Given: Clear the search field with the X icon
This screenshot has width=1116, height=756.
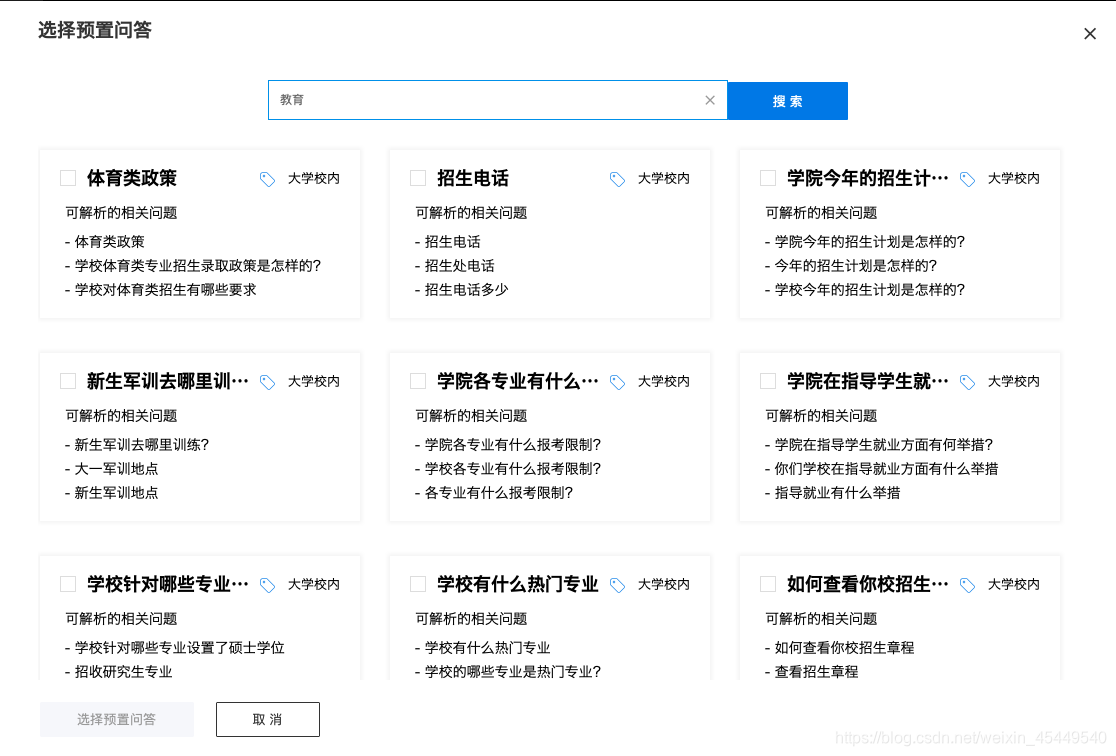Looking at the screenshot, I should 710,100.
